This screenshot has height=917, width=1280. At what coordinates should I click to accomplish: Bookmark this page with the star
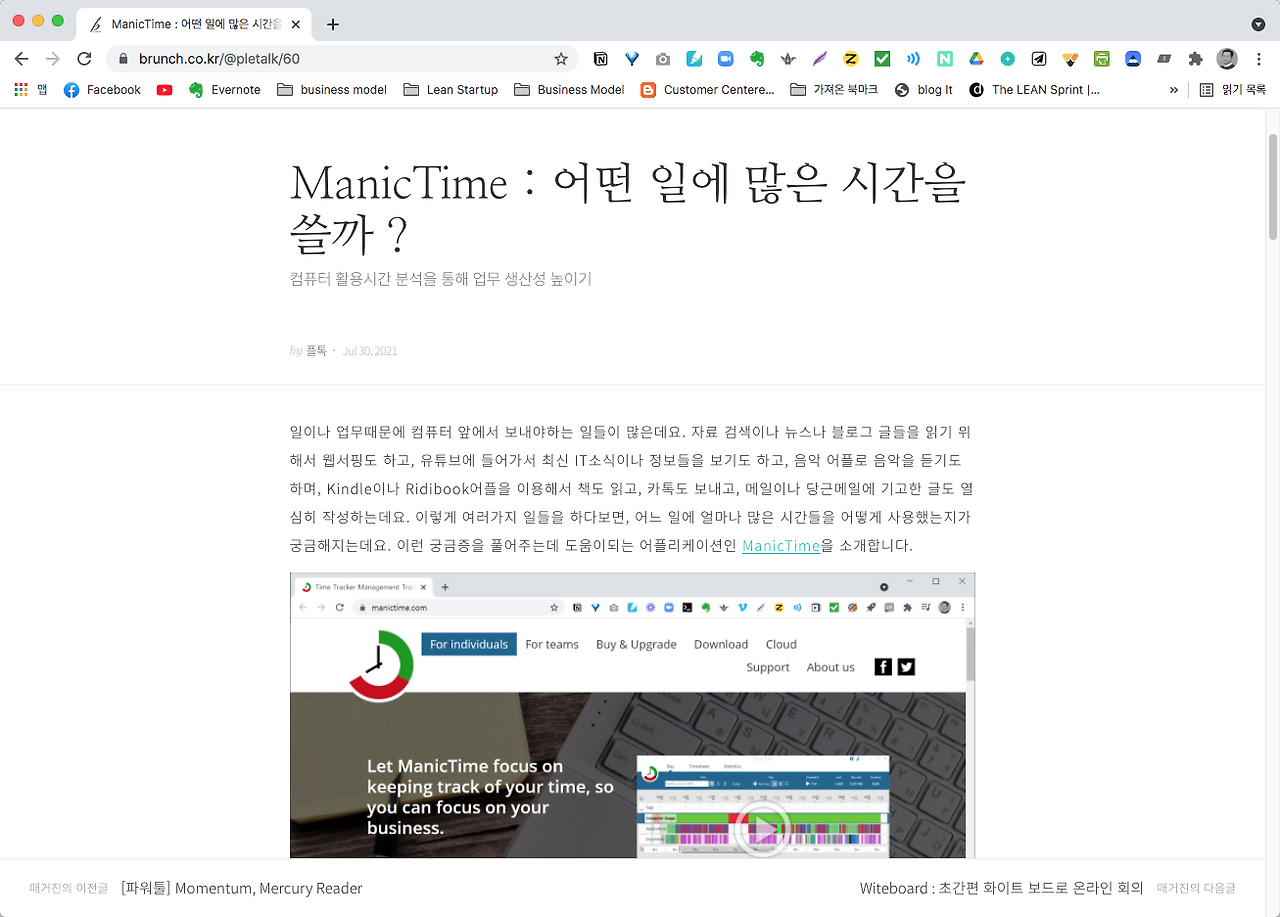pyautogui.click(x=561, y=59)
